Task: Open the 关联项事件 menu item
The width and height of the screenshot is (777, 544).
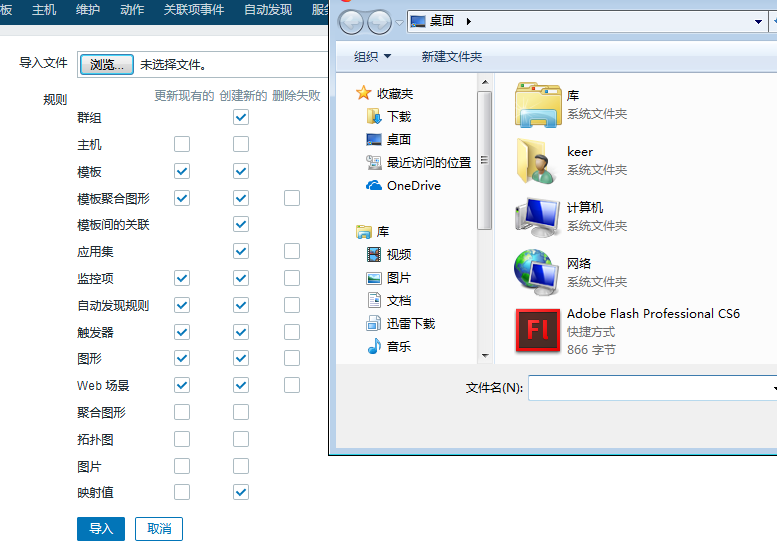Action: (194, 10)
